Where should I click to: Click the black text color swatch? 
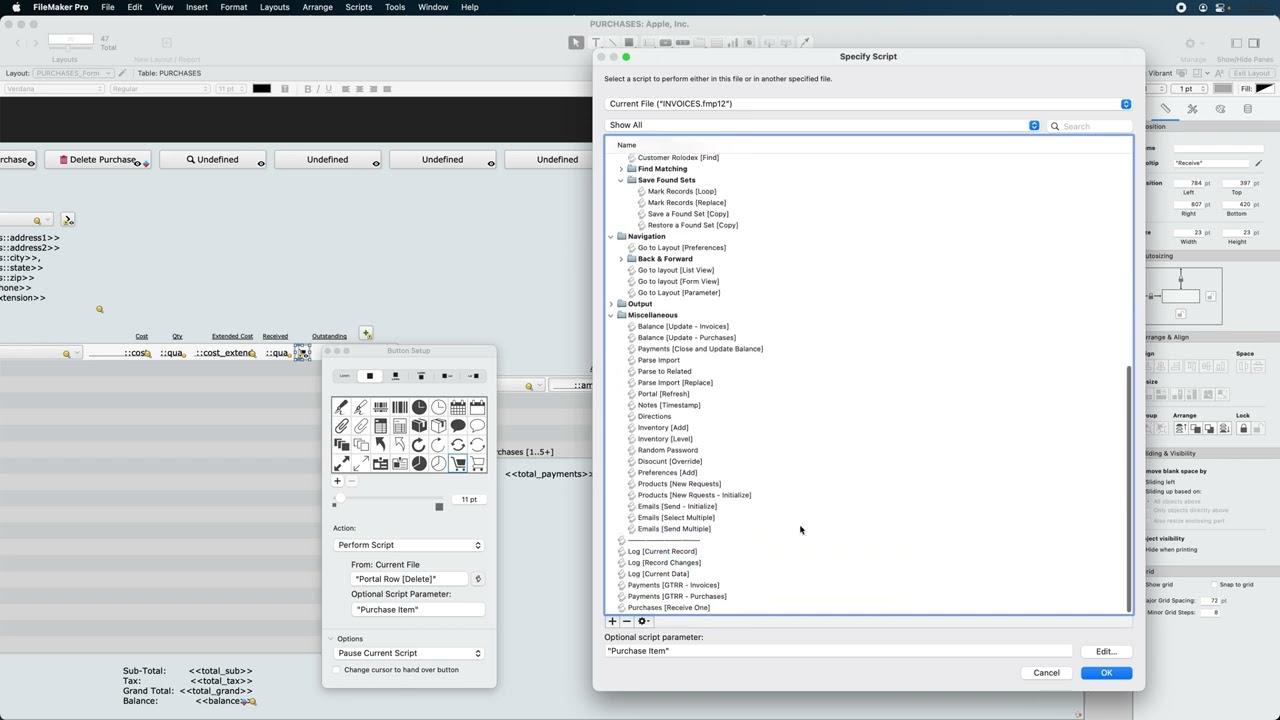261,89
